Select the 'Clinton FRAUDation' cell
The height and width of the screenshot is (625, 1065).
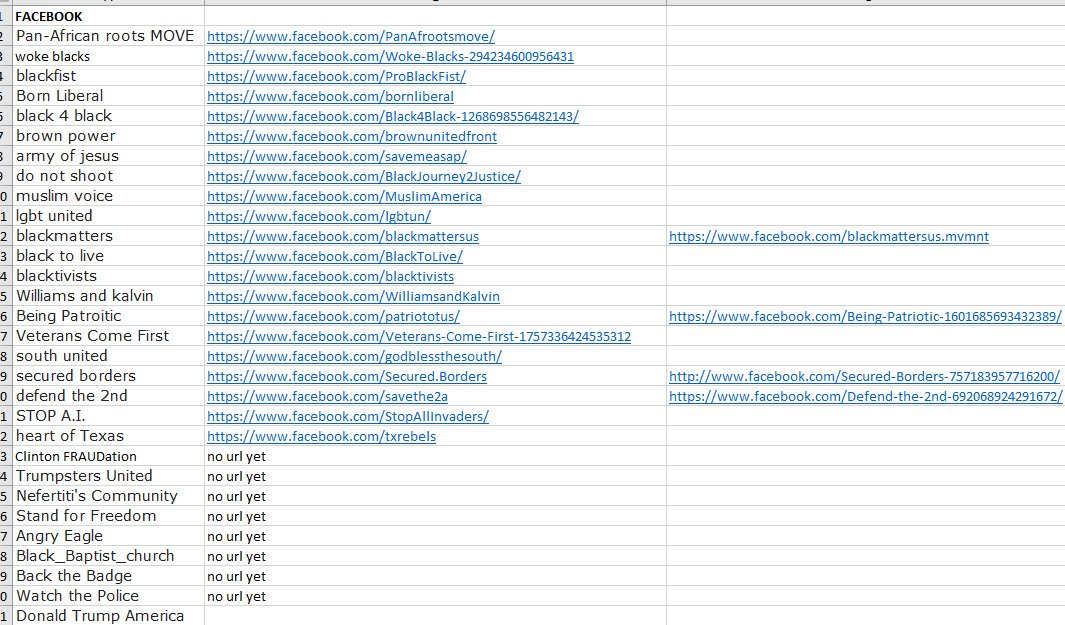coord(108,456)
